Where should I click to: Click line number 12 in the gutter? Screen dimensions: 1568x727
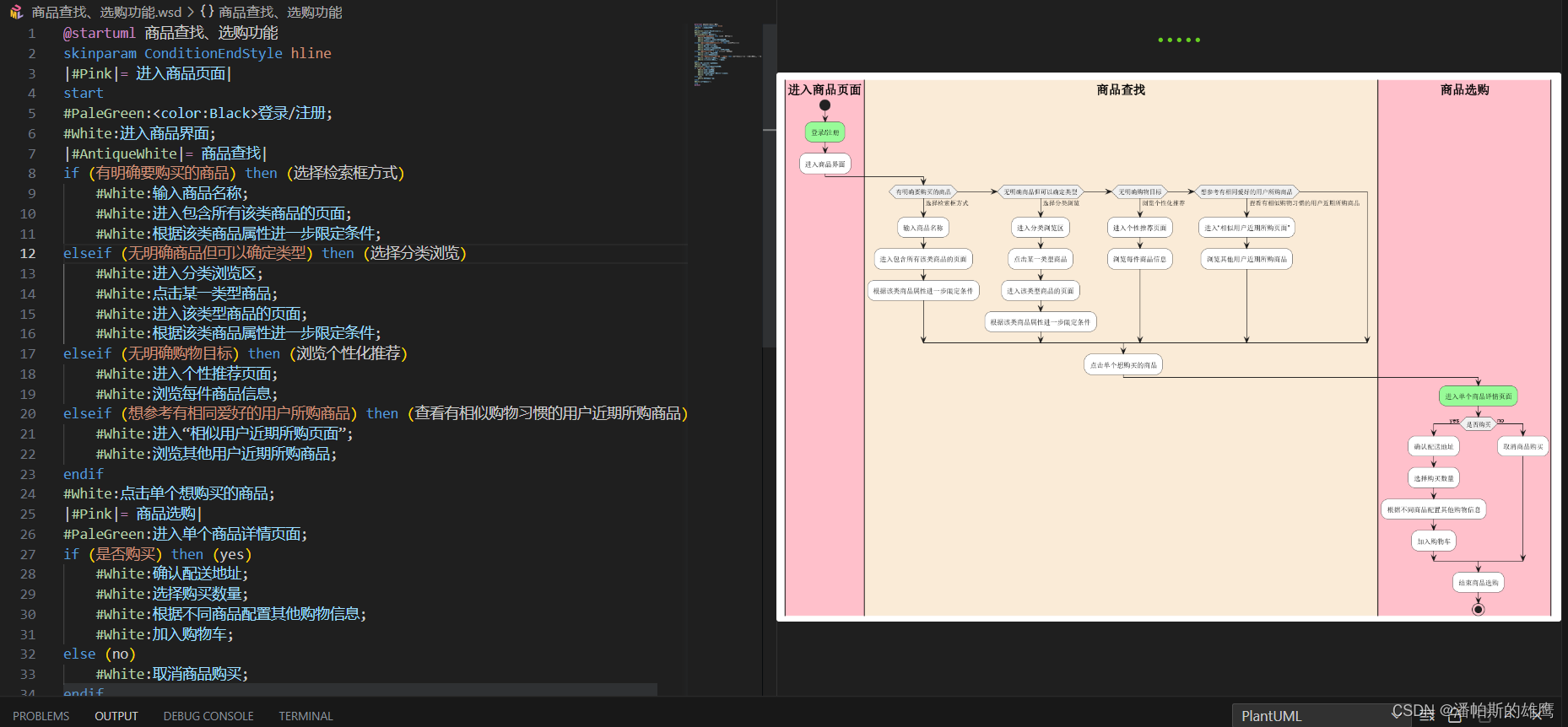click(28, 253)
